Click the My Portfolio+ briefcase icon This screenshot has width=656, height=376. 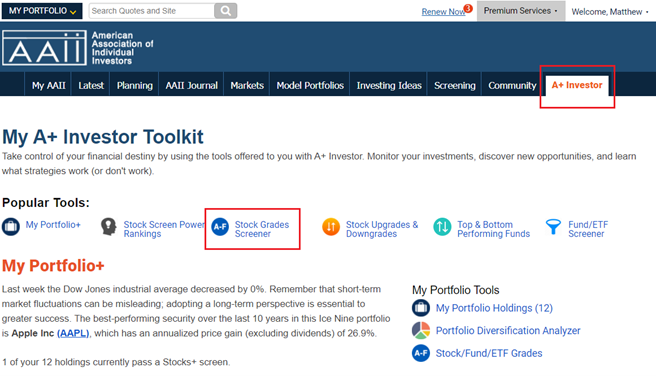(11, 227)
